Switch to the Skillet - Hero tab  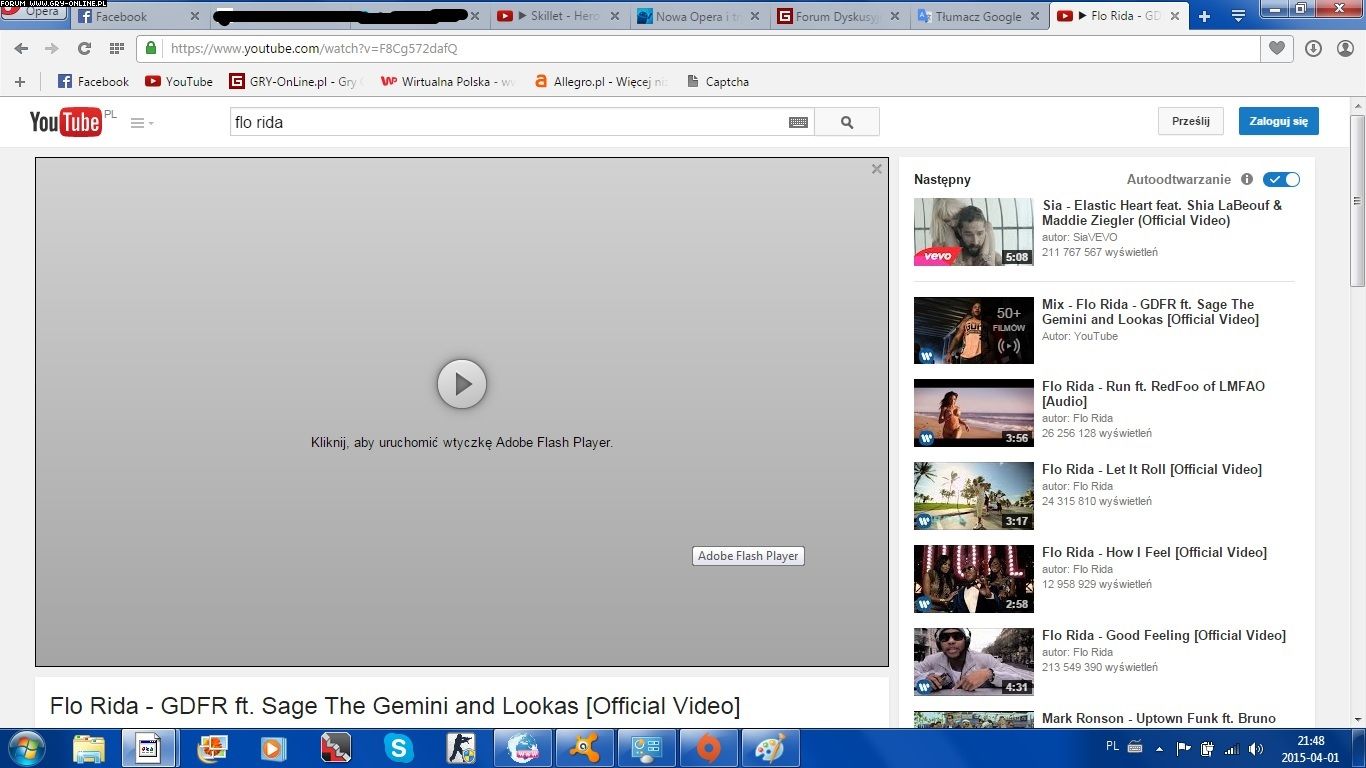(x=560, y=16)
